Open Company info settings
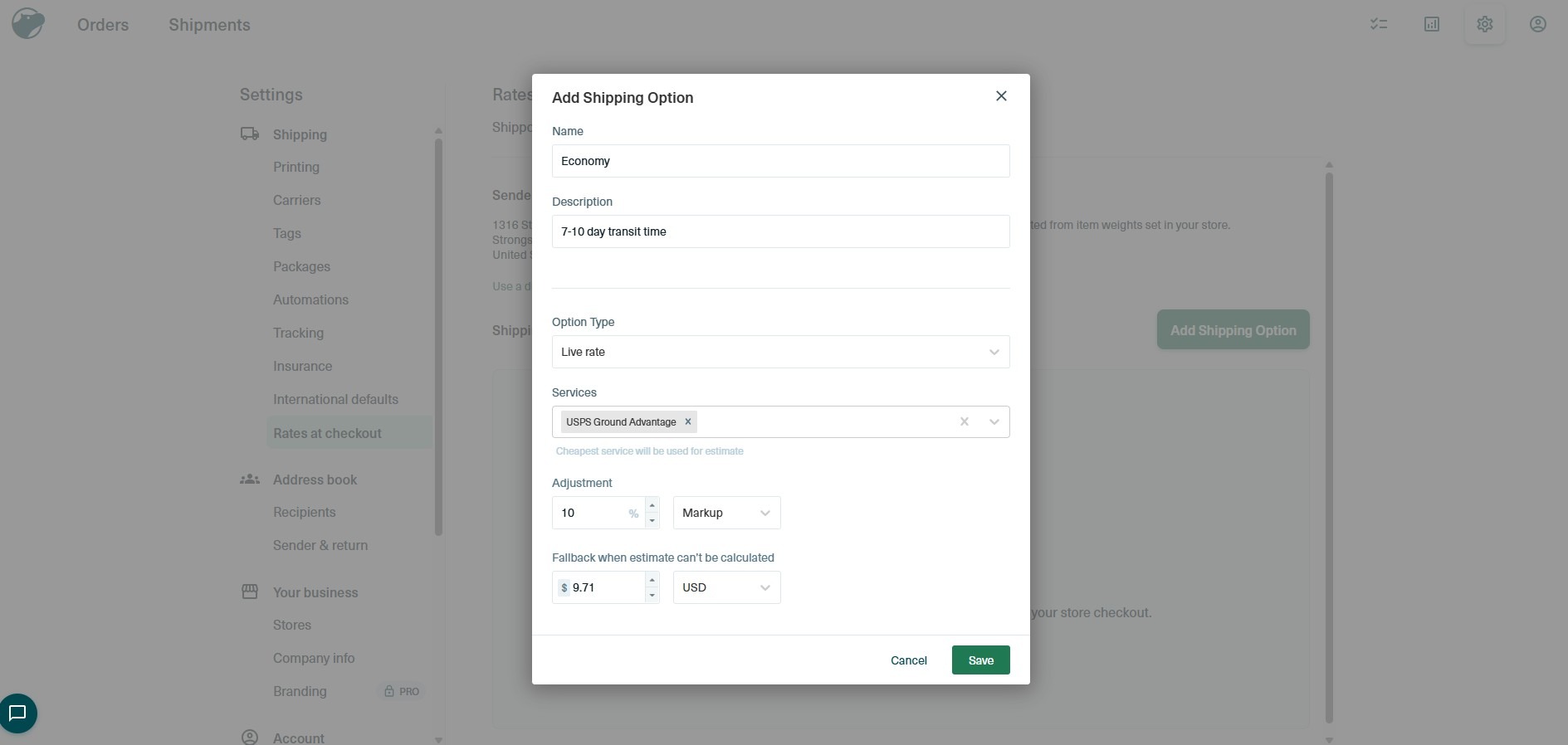The height and width of the screenshot is (745, 1568). (x=314, y=658)
